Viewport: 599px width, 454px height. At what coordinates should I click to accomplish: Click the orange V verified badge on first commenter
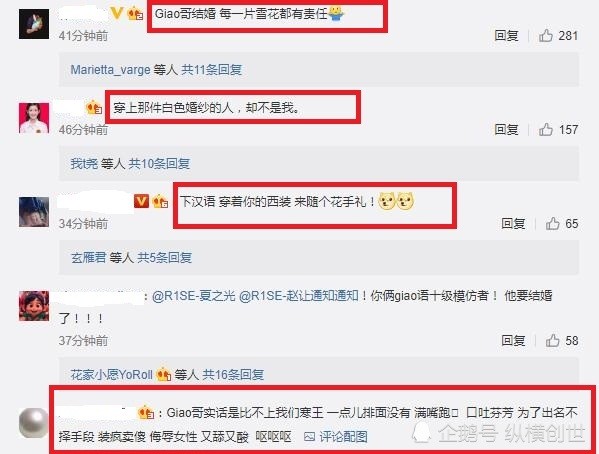coord(116,14)
